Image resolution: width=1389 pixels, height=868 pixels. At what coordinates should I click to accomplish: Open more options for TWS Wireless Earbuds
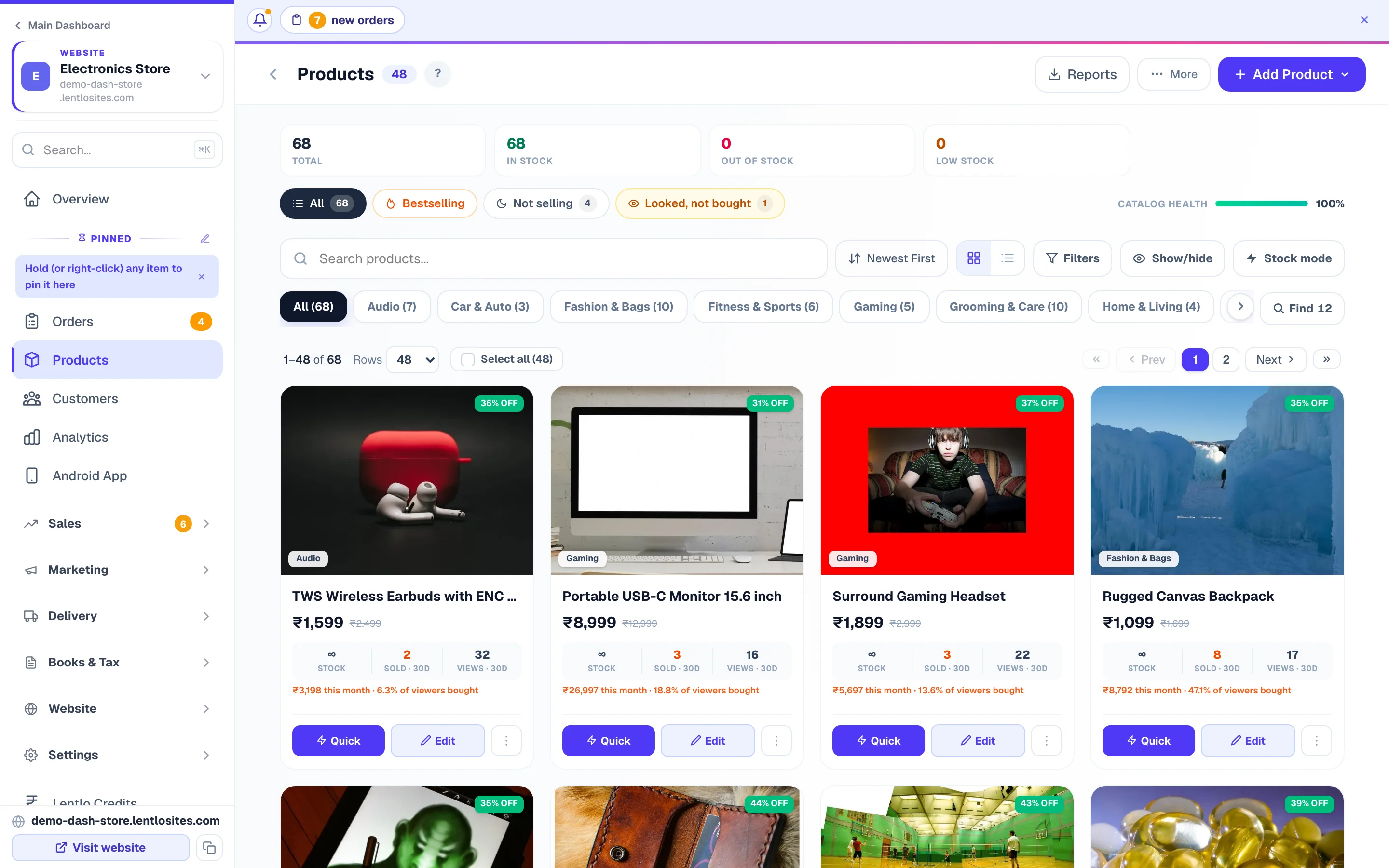pyautogui.click(x=506, y=741)
